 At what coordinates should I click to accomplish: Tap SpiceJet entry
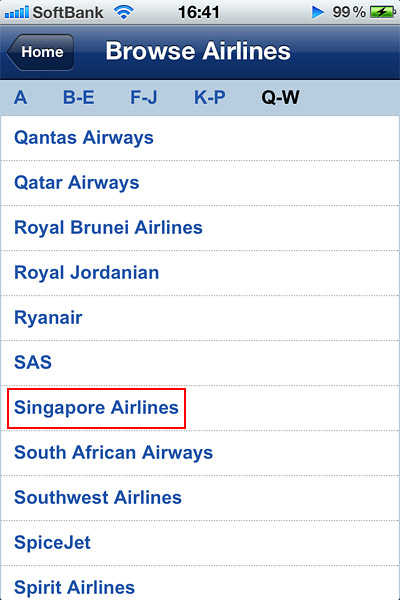click(200, 543)
